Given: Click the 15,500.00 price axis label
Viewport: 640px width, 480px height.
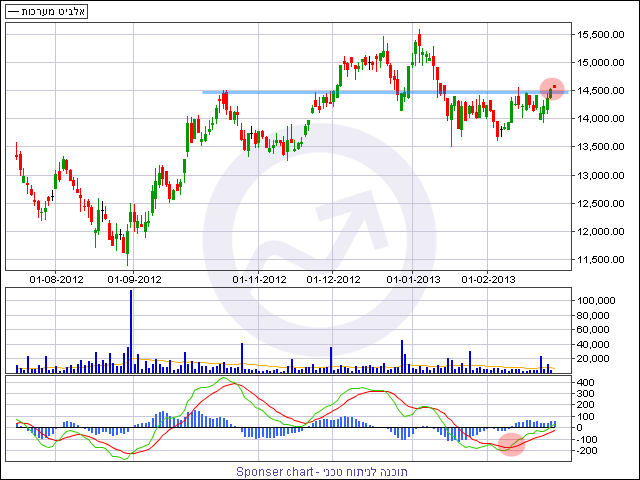Looking at the screenshot, I should [600, 34].
